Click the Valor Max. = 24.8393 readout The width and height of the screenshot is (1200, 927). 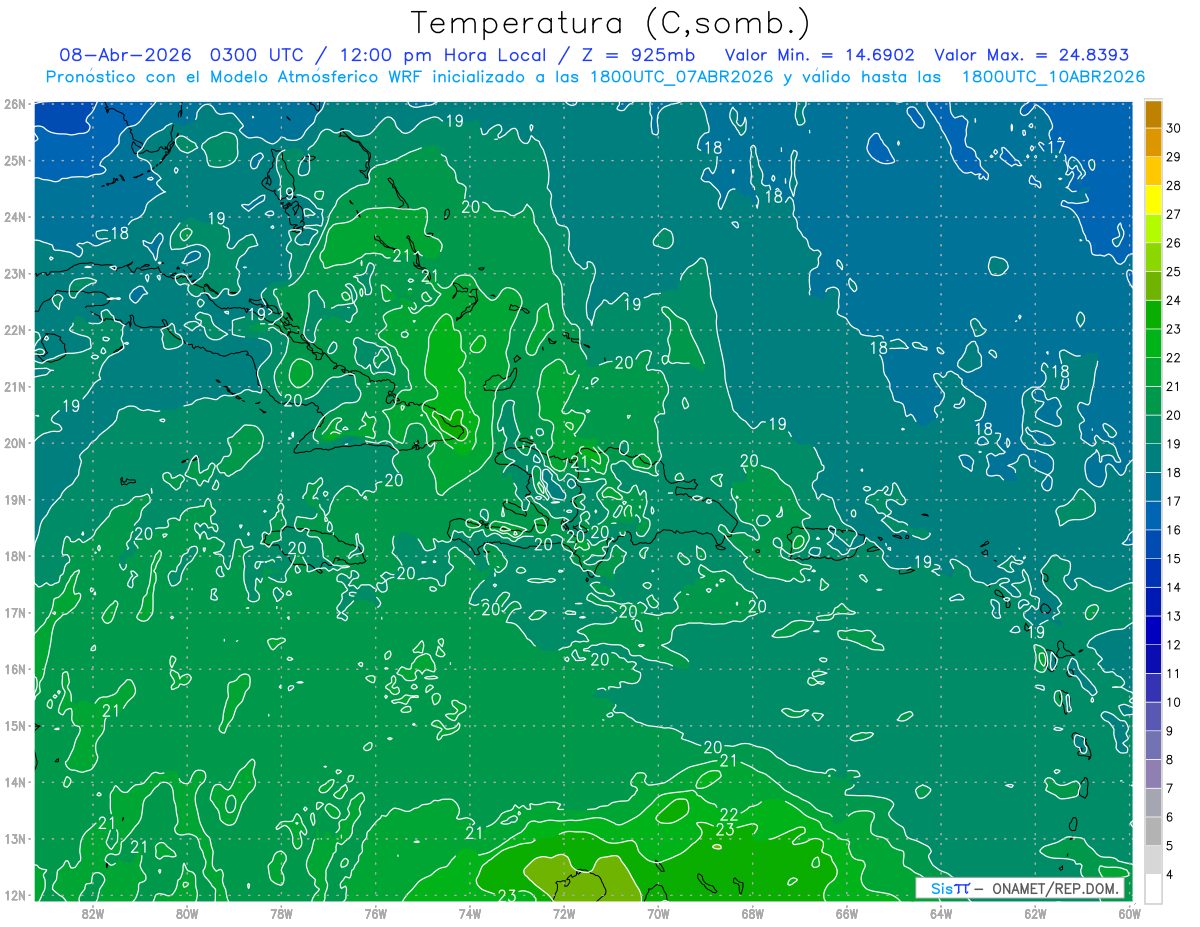tap(1036, 55)
